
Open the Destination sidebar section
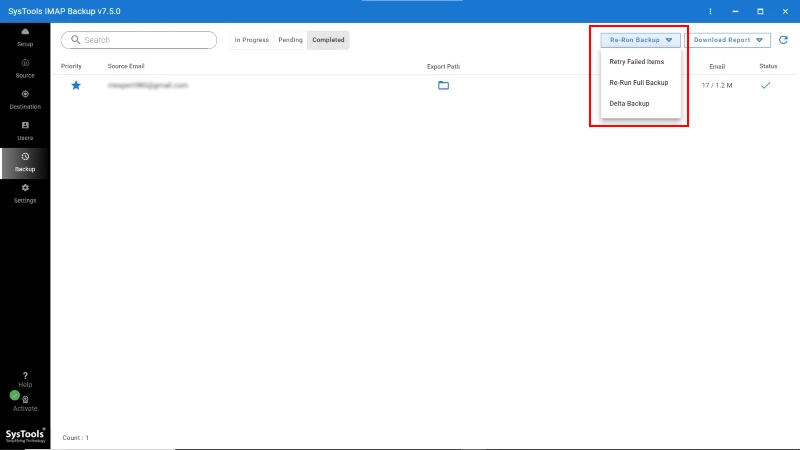point(25,100)
